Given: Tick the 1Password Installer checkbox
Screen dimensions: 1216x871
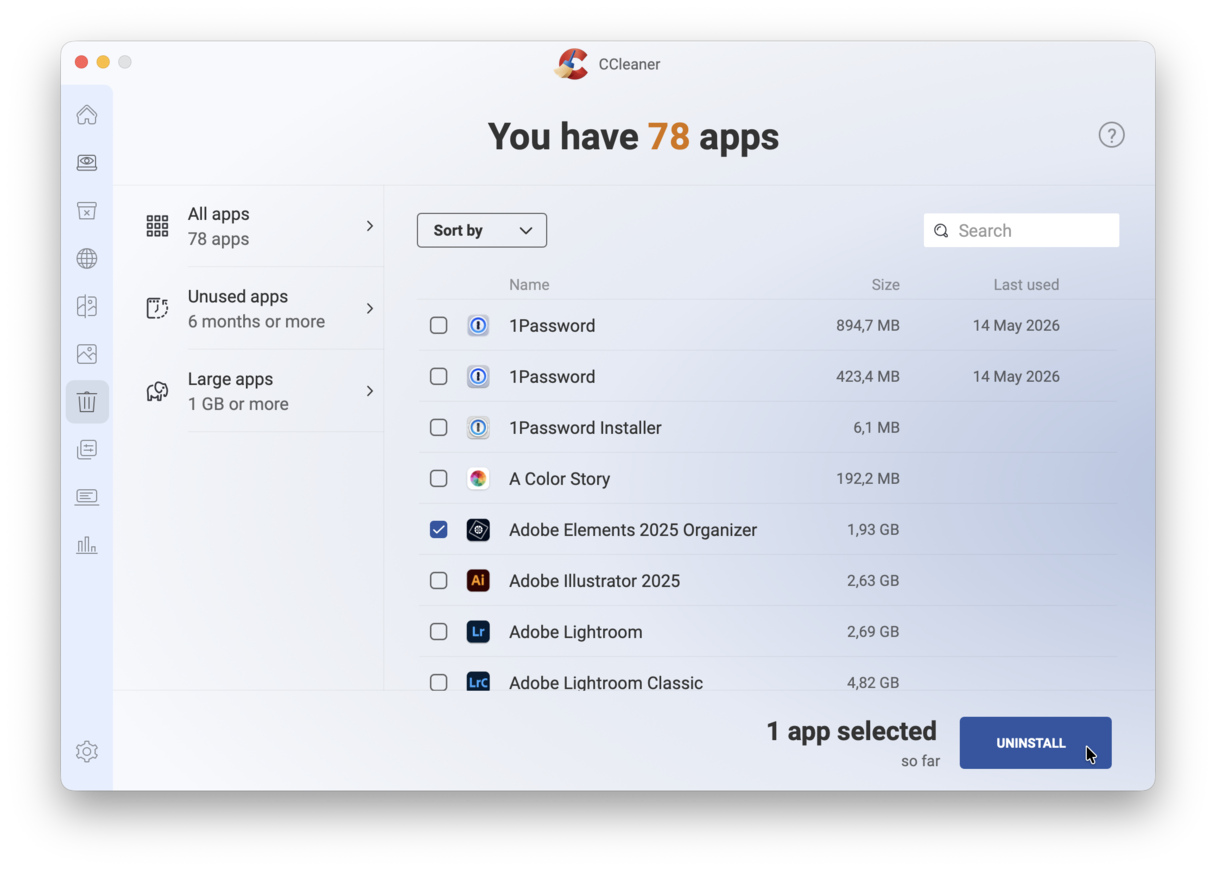Looking at the screenshot, I should [x=438, y=427].
